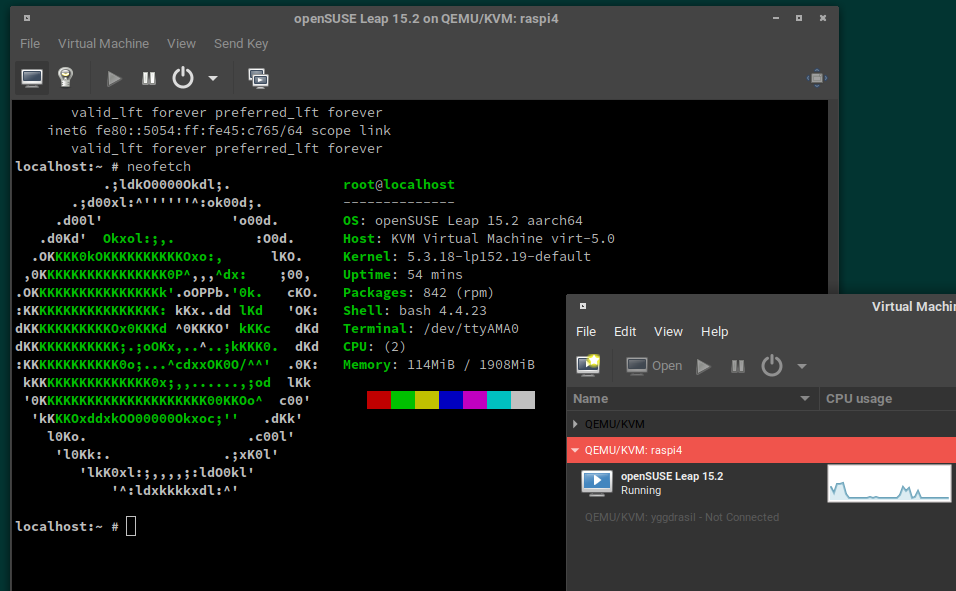Click the magenta color block in neofetch
The height and width of the screenshot is (591, 956).
point(474,400)
